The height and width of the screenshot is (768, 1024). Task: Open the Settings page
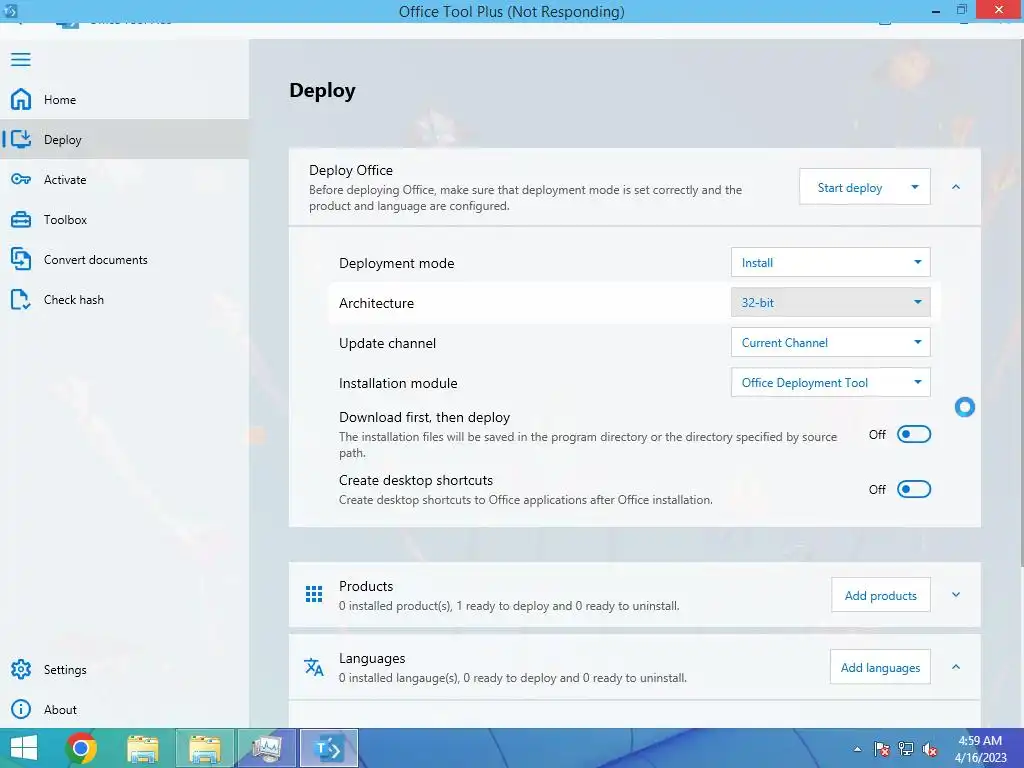(x=124, y=669)
